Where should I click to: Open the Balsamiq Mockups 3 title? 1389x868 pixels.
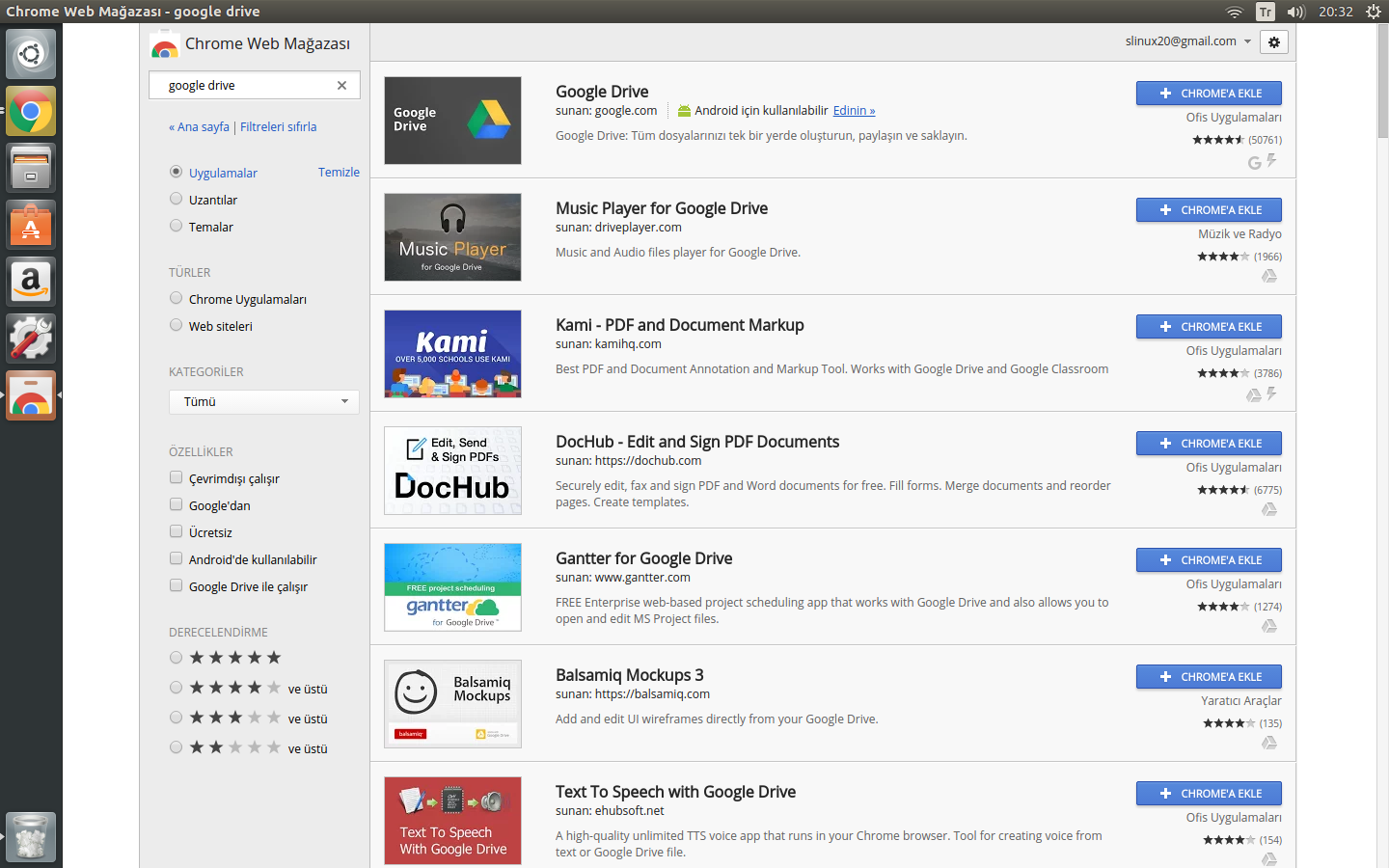point(630,675)
